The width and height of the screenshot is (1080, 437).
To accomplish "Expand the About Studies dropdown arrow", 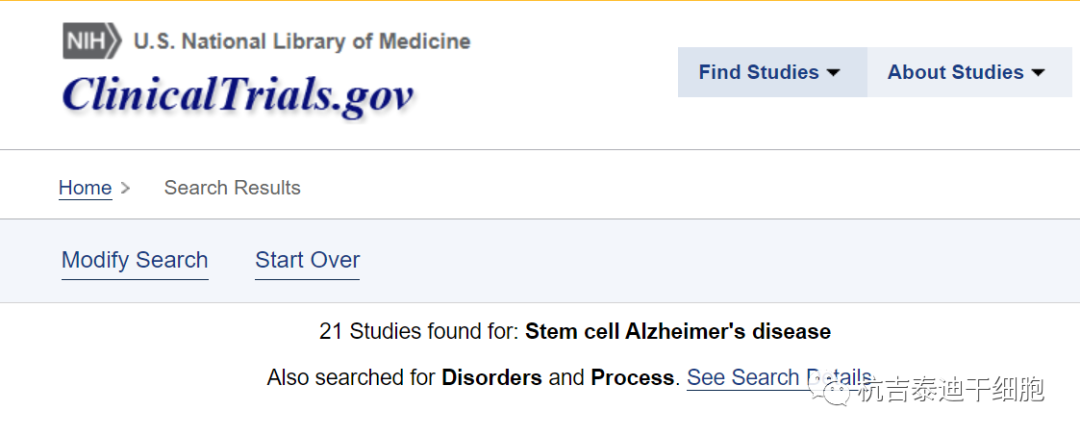I will click(1037, 73).
